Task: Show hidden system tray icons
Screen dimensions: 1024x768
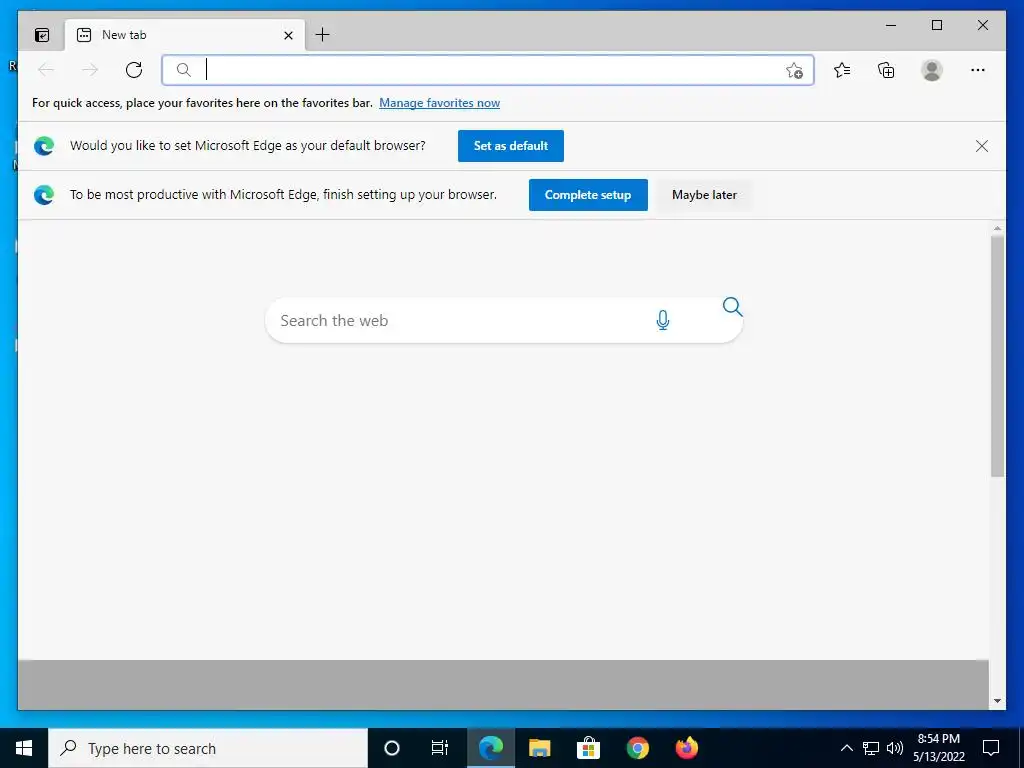Action: [846, 748]
